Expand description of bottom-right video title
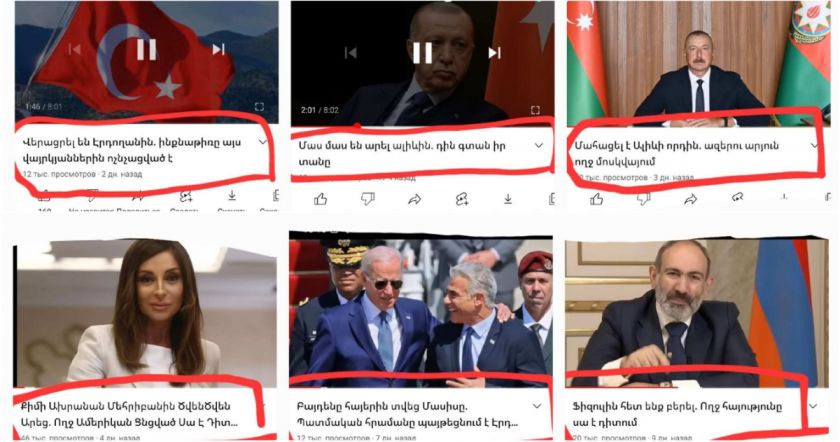This screenshot has width=840, height=442. point(813,406)
